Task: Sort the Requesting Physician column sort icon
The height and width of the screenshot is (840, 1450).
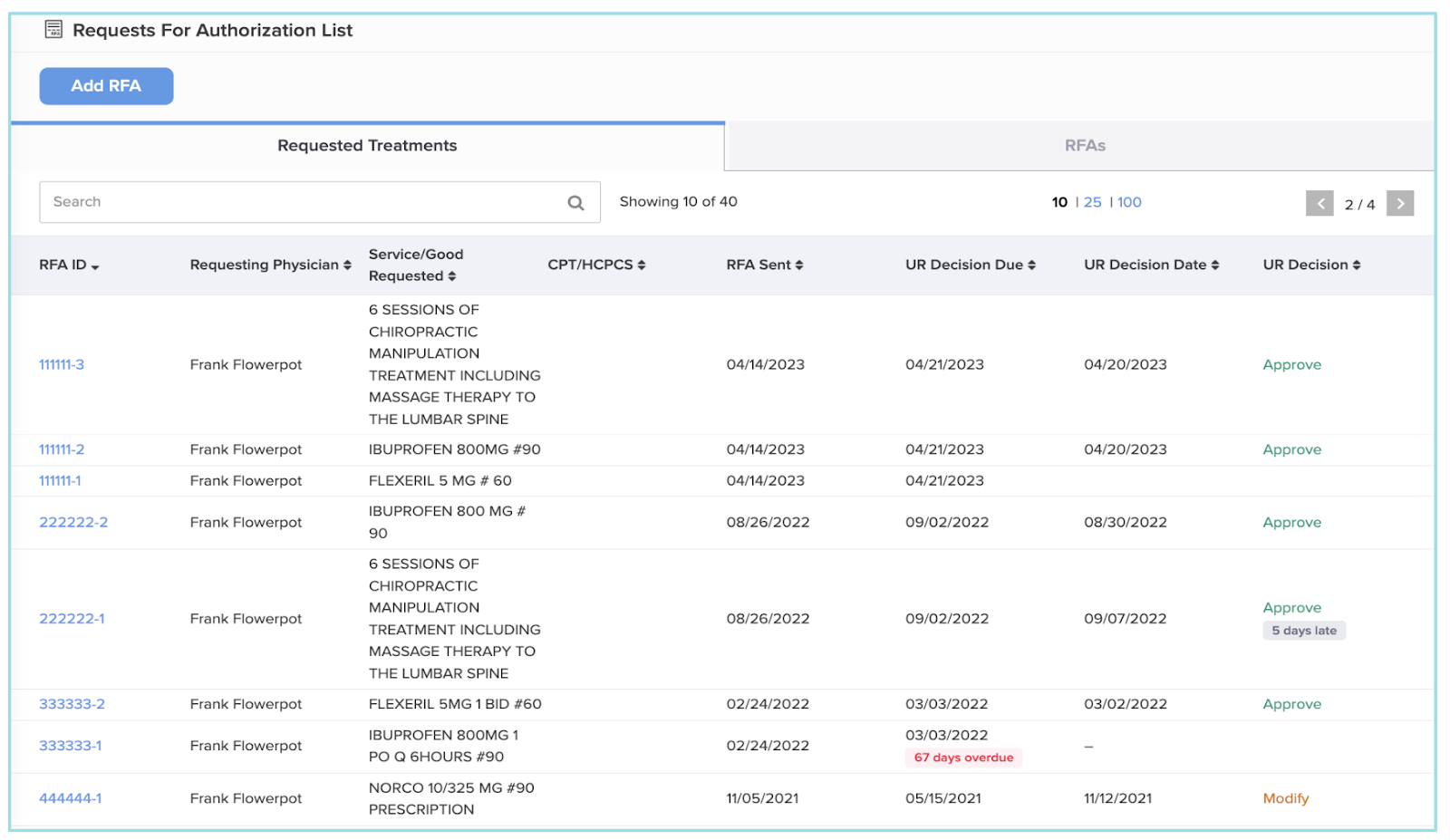Action: [x=349, y=265]
